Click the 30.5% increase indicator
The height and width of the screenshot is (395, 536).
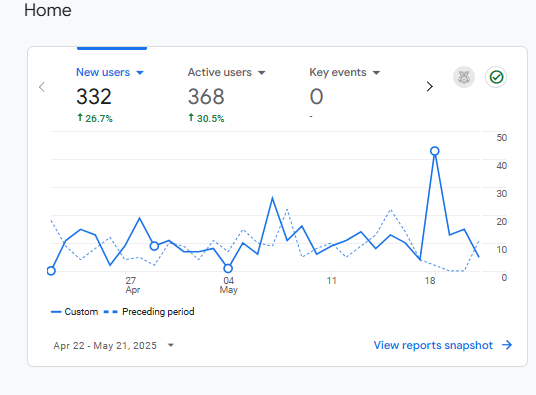click(206, 118)
